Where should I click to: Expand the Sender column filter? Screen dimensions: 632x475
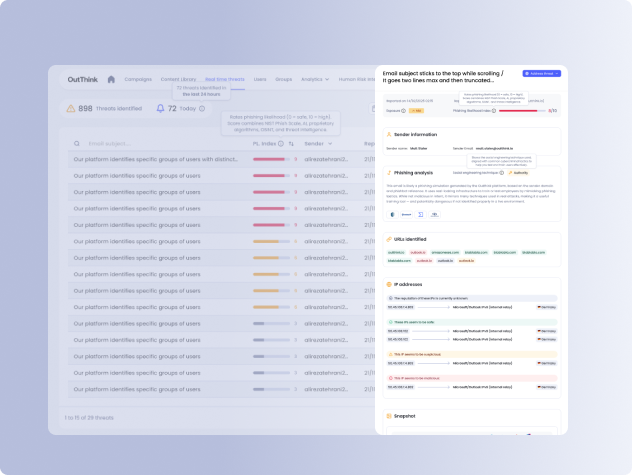point(332,144)
